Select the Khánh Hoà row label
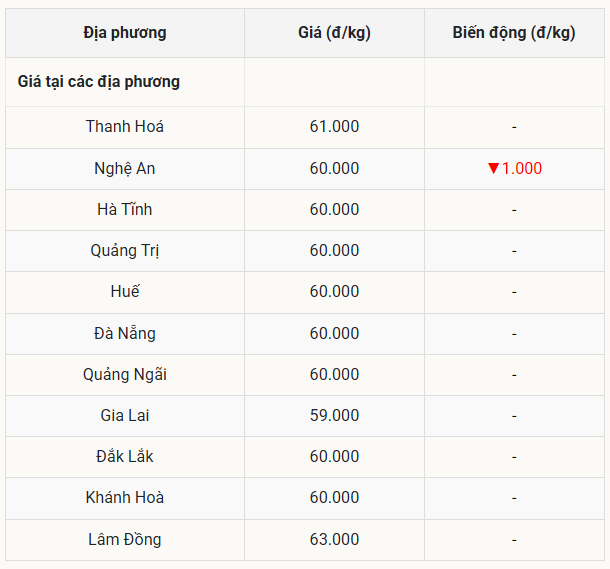Image resolution: width=610 pixels, height=569 pixels. [125, 498]
